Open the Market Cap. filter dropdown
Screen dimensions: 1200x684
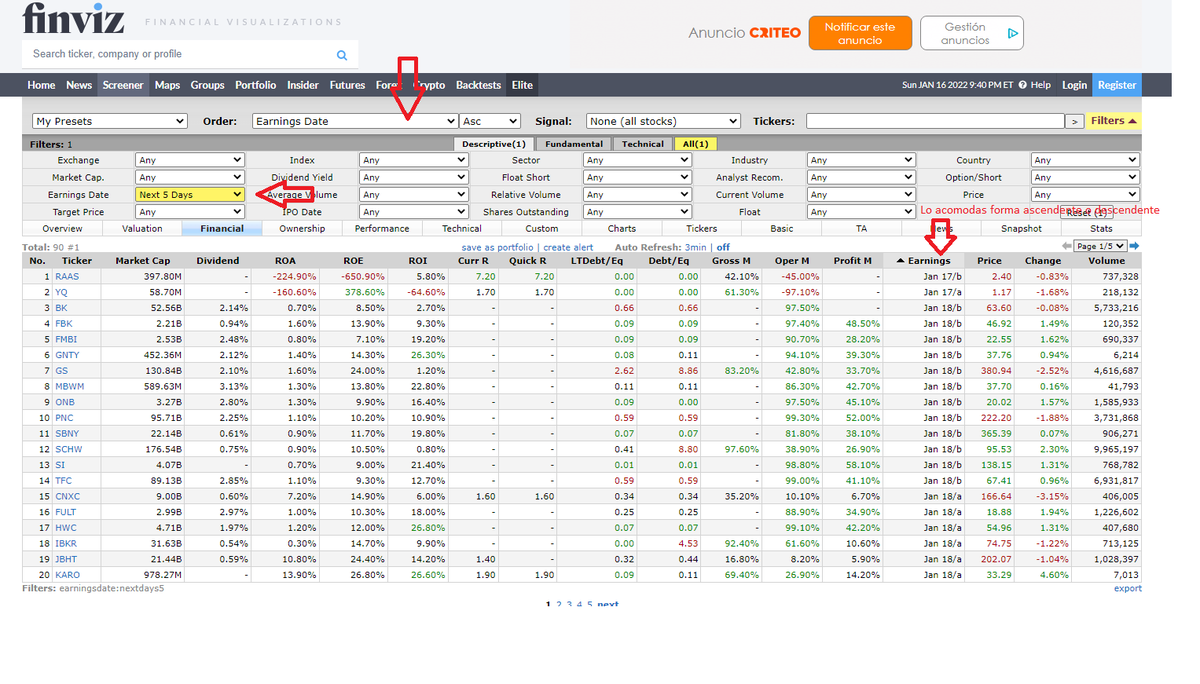click(189, 177)
